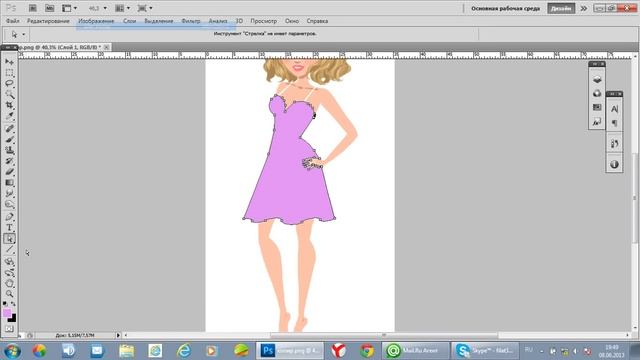The image size is (640, 360).
Task: Click the horizontal canvas scrollbar
Action: (384, 335)
